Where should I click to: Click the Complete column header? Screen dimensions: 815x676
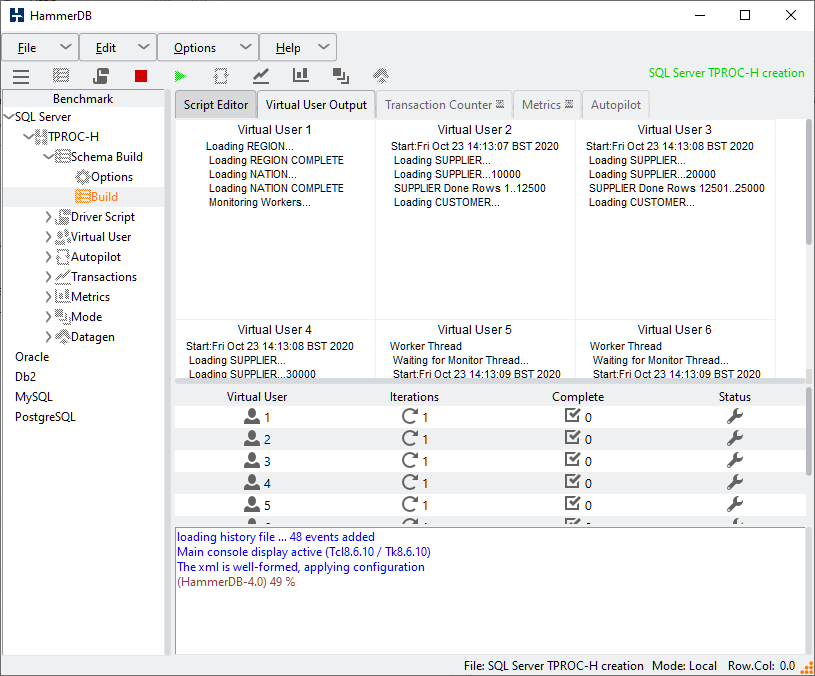(x=578, y=397)
